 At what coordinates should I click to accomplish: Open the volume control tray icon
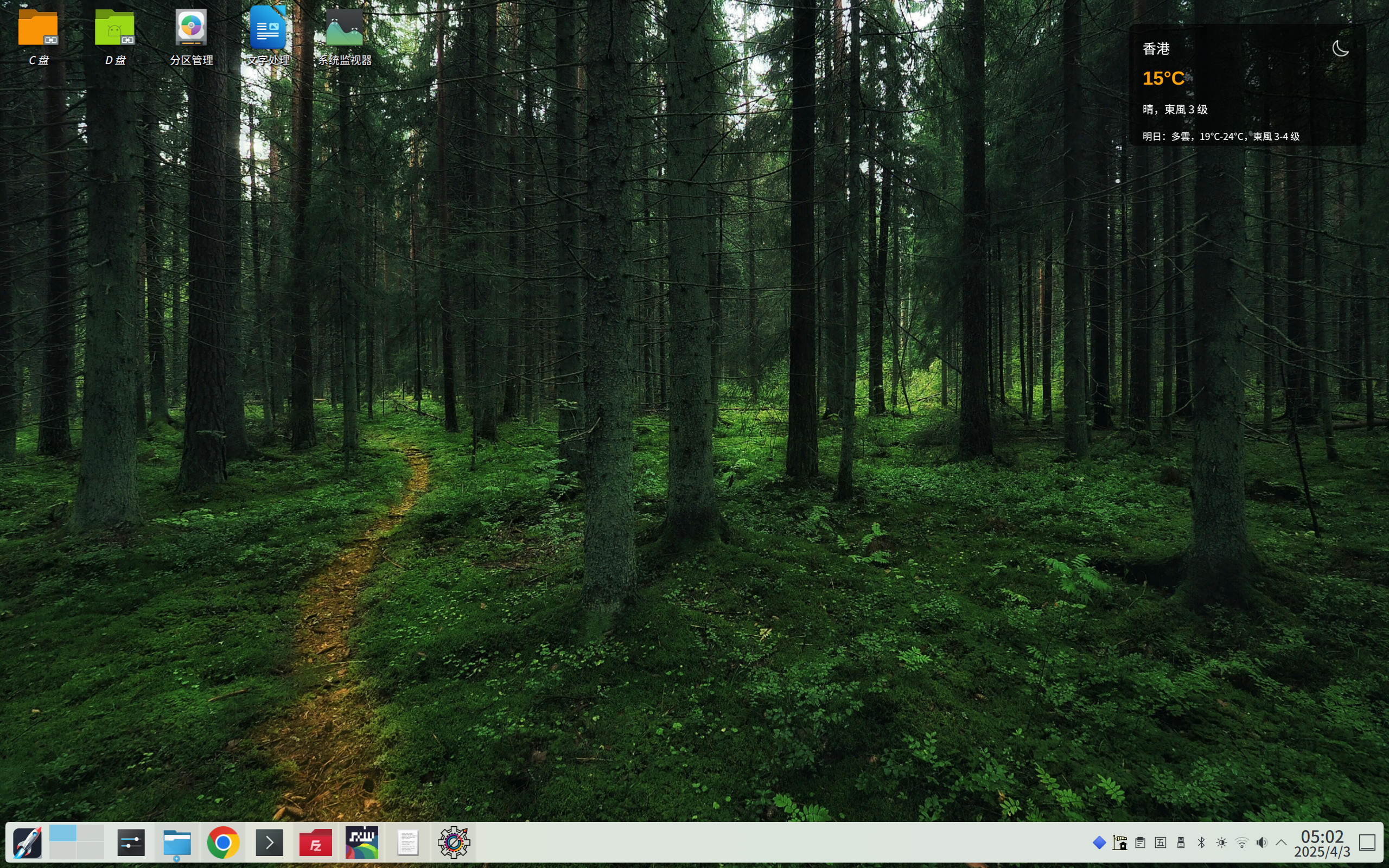1261,842
